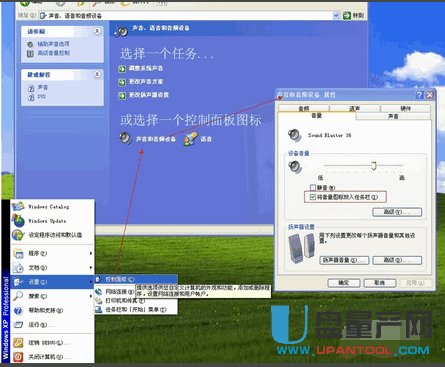445x367 pixels.
Task: Collapse the 疑难解答 panel with its chevron
Action: (97, 74)
